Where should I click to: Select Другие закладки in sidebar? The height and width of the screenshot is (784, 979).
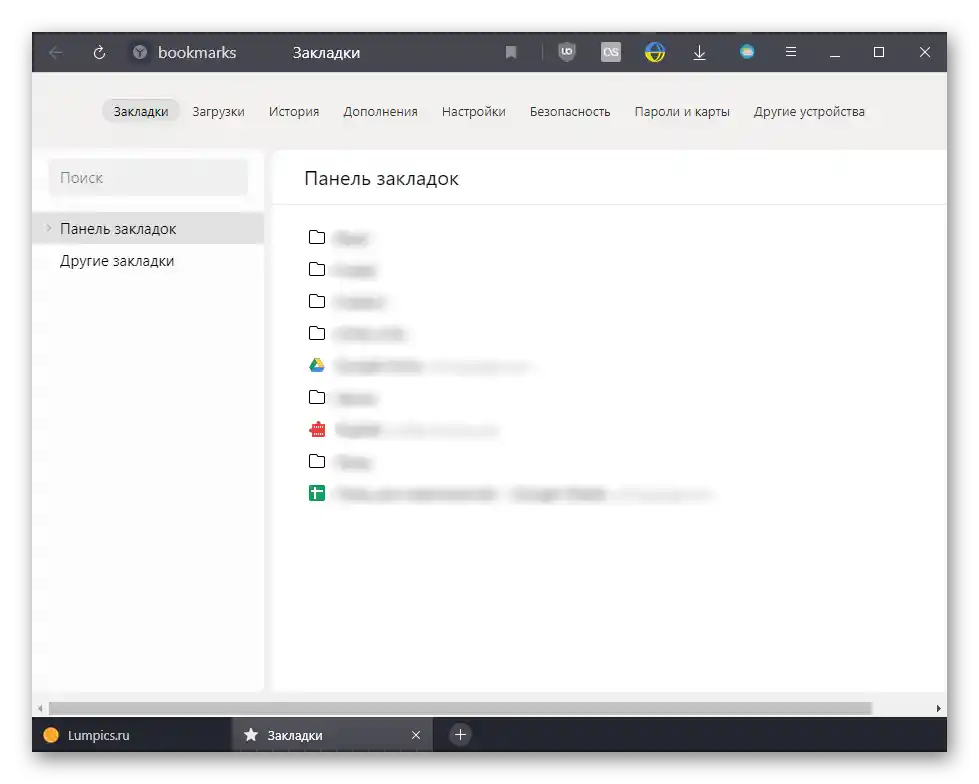pyautogui.click(x=148, y=261)
